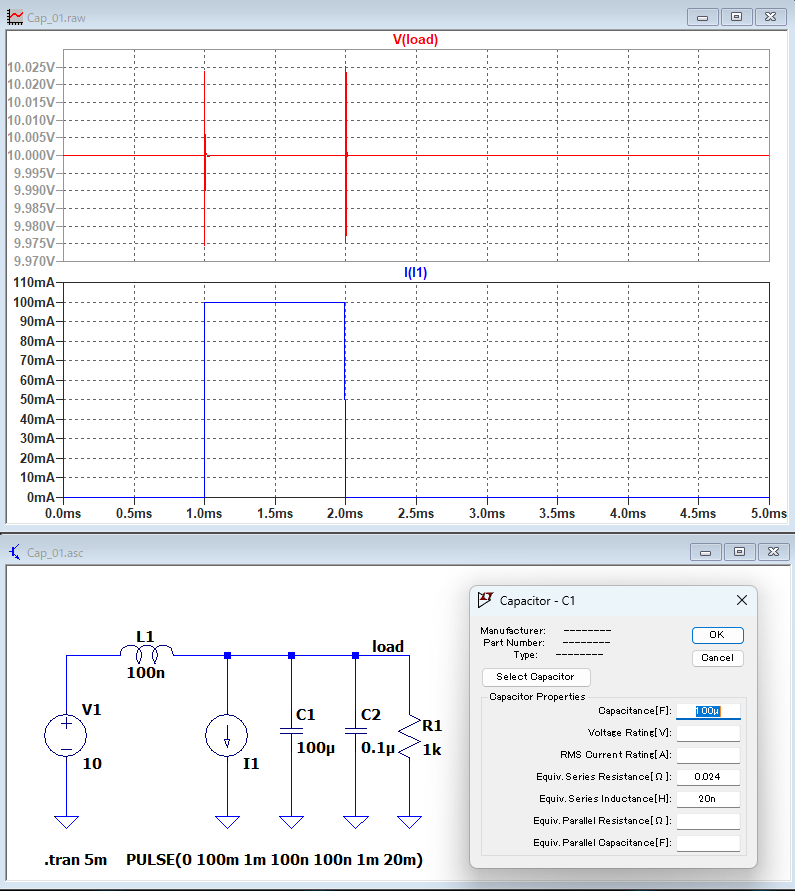Click the Cap_01.asc schematic window icon
This screenshot has height=891, width=795.
(15, 552)
